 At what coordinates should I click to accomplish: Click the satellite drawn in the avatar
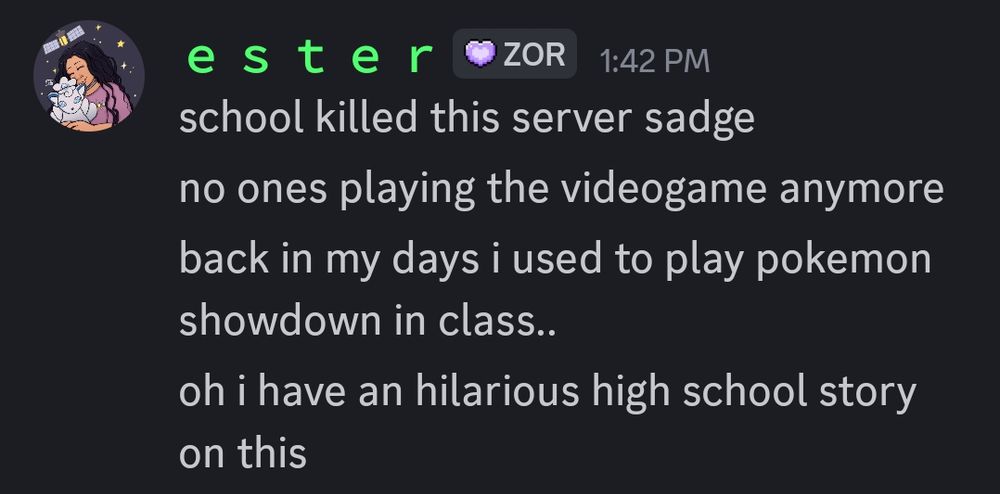[63, 40]
